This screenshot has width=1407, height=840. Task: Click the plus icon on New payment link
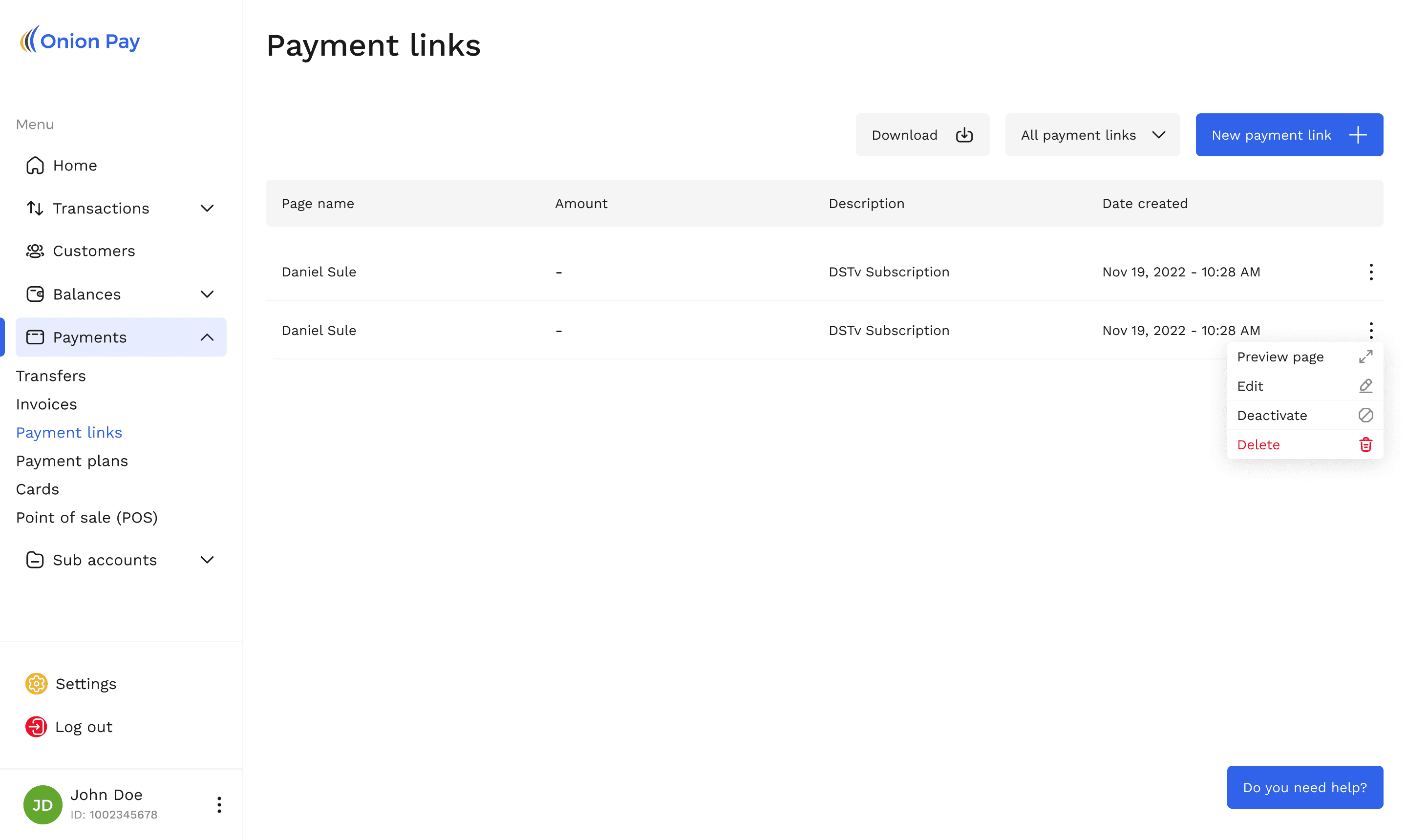pos(1358,135)
